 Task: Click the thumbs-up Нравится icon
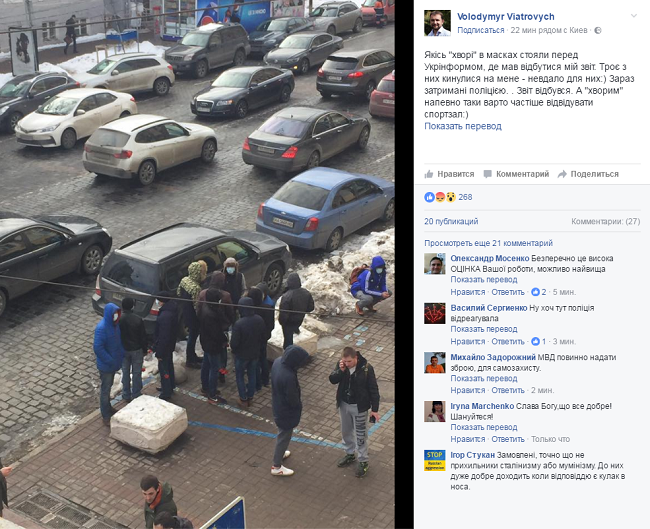click(429, 174)
